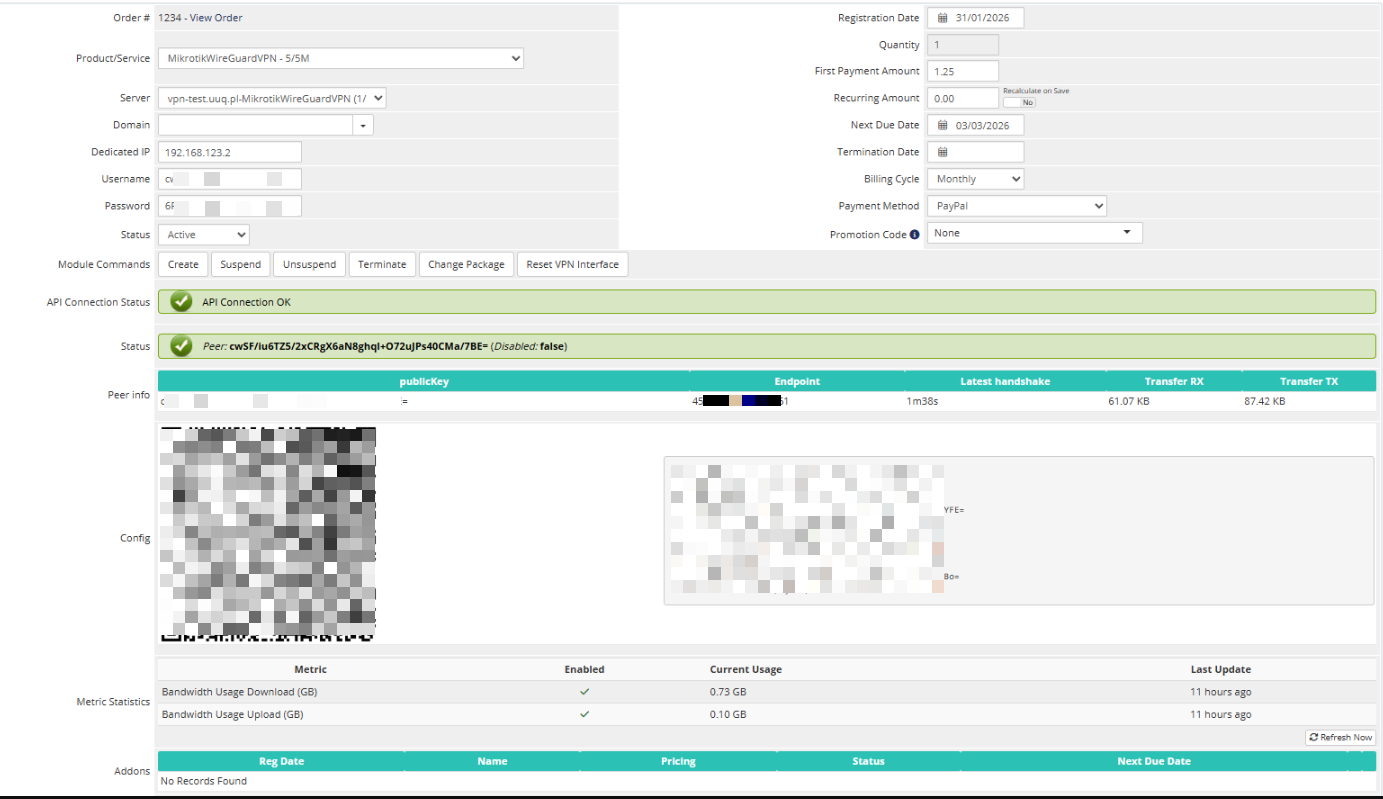Click the API Connection OK checkmark icon
The height and width of the screenshot is (799, 1383).
pos(181,302)
